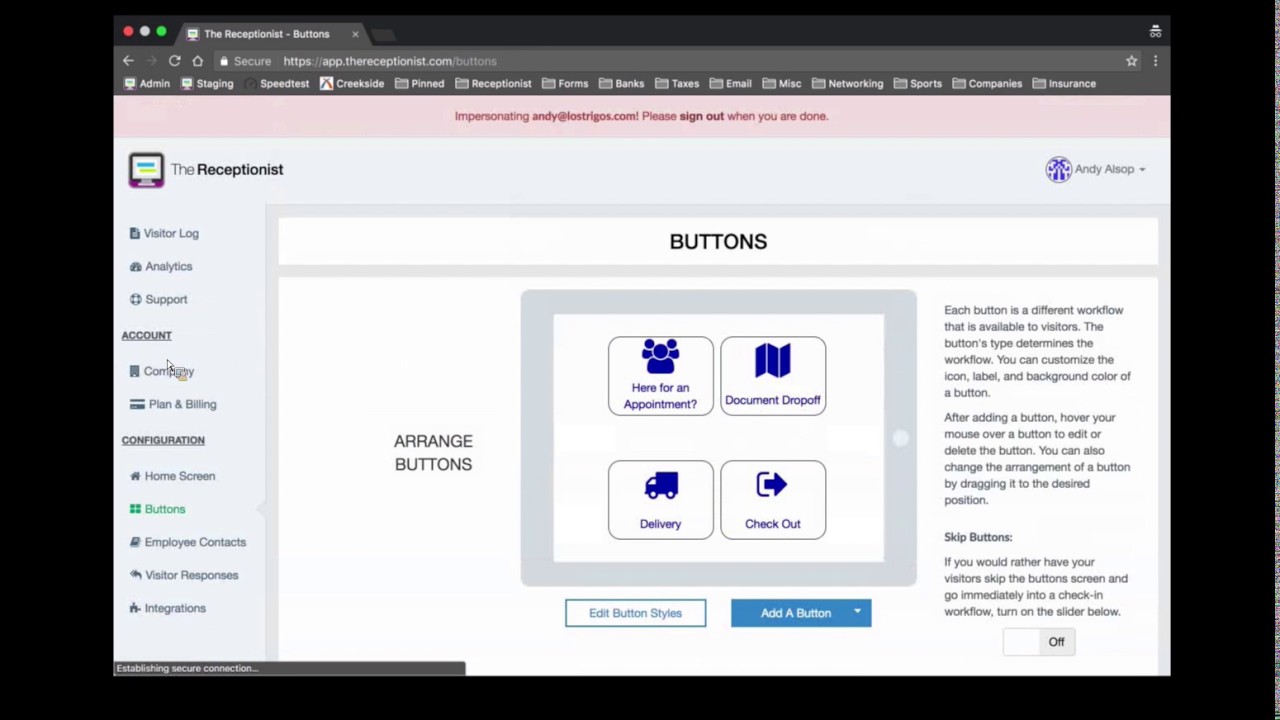Close the Receptionist - Buttons tab
This screenshot has width=1280, height=720.
point(355,34)
